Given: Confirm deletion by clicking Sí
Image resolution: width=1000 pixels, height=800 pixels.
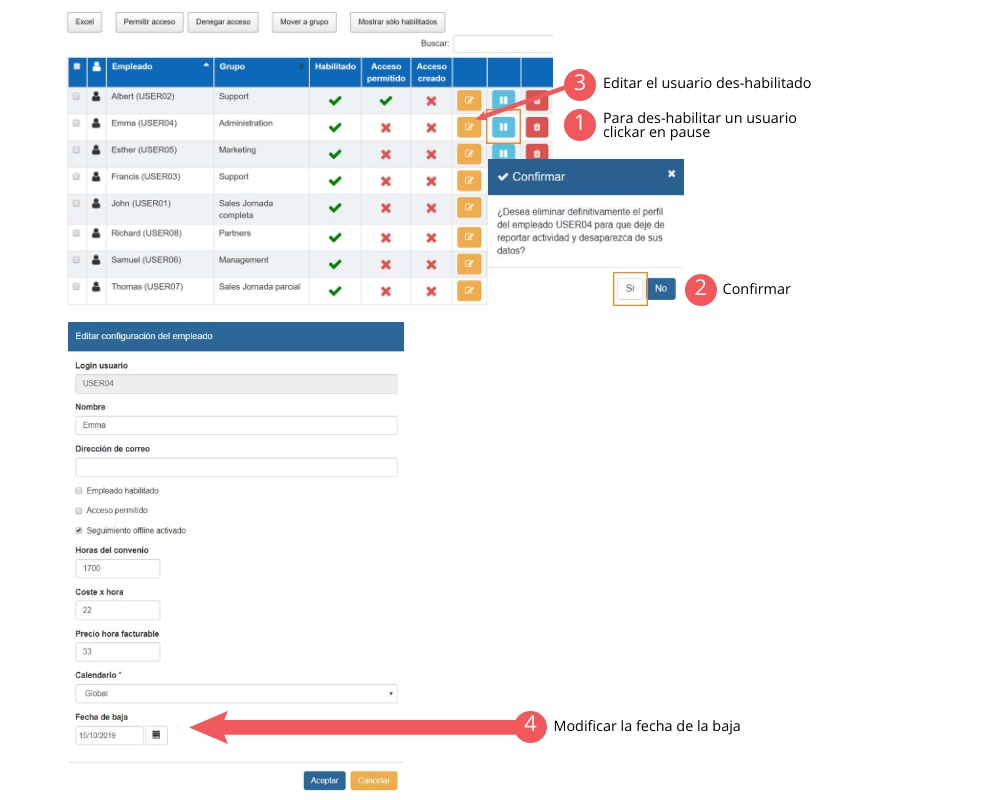Looking at the screenshot, I should click(630, 288).
